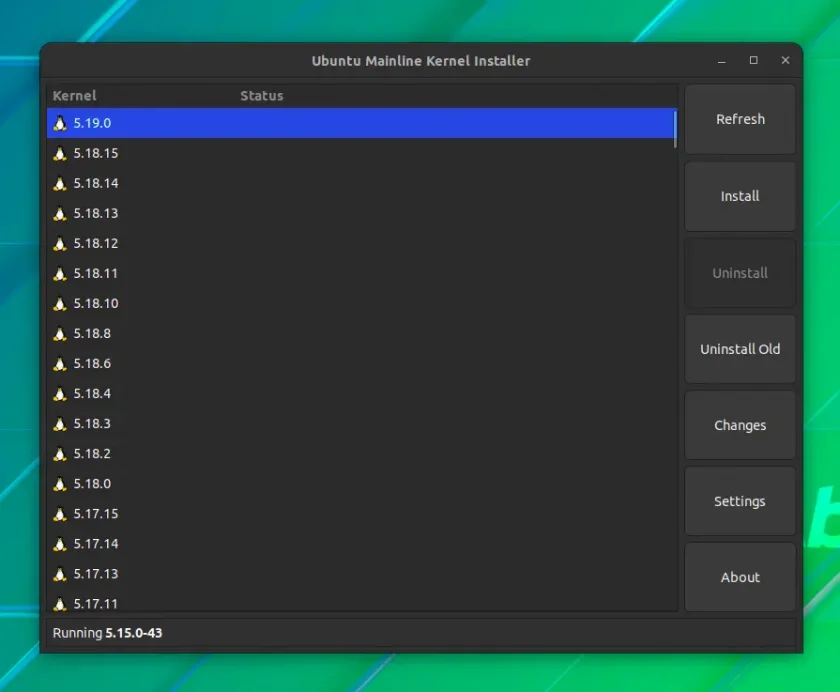
Task: Click the penguin icon beside kernel 5.18.2
Action: click(60, 453)
